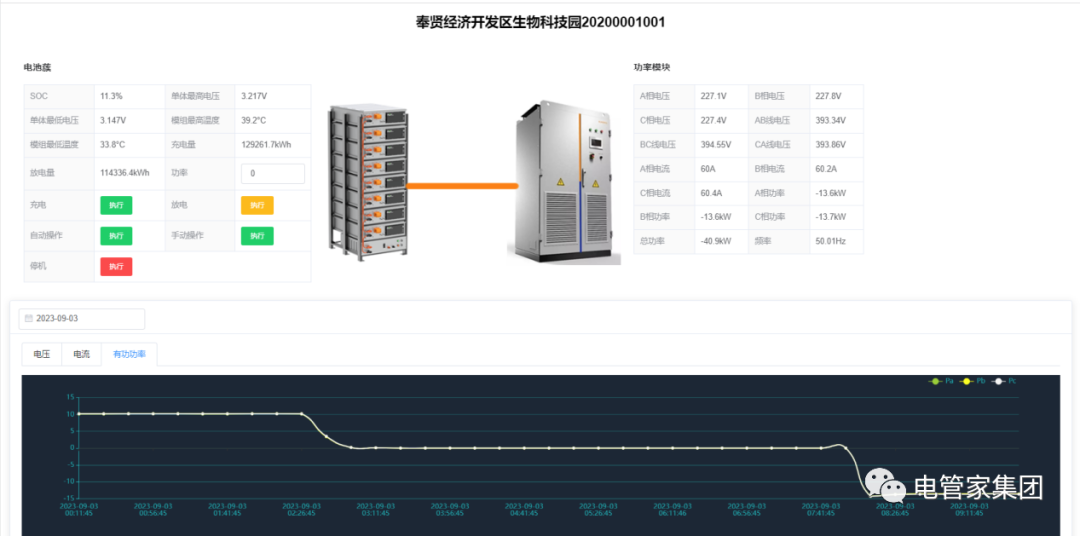Click the 执行 button for 自动操作
Screen dimensions: 1080x536
(116, 236)
